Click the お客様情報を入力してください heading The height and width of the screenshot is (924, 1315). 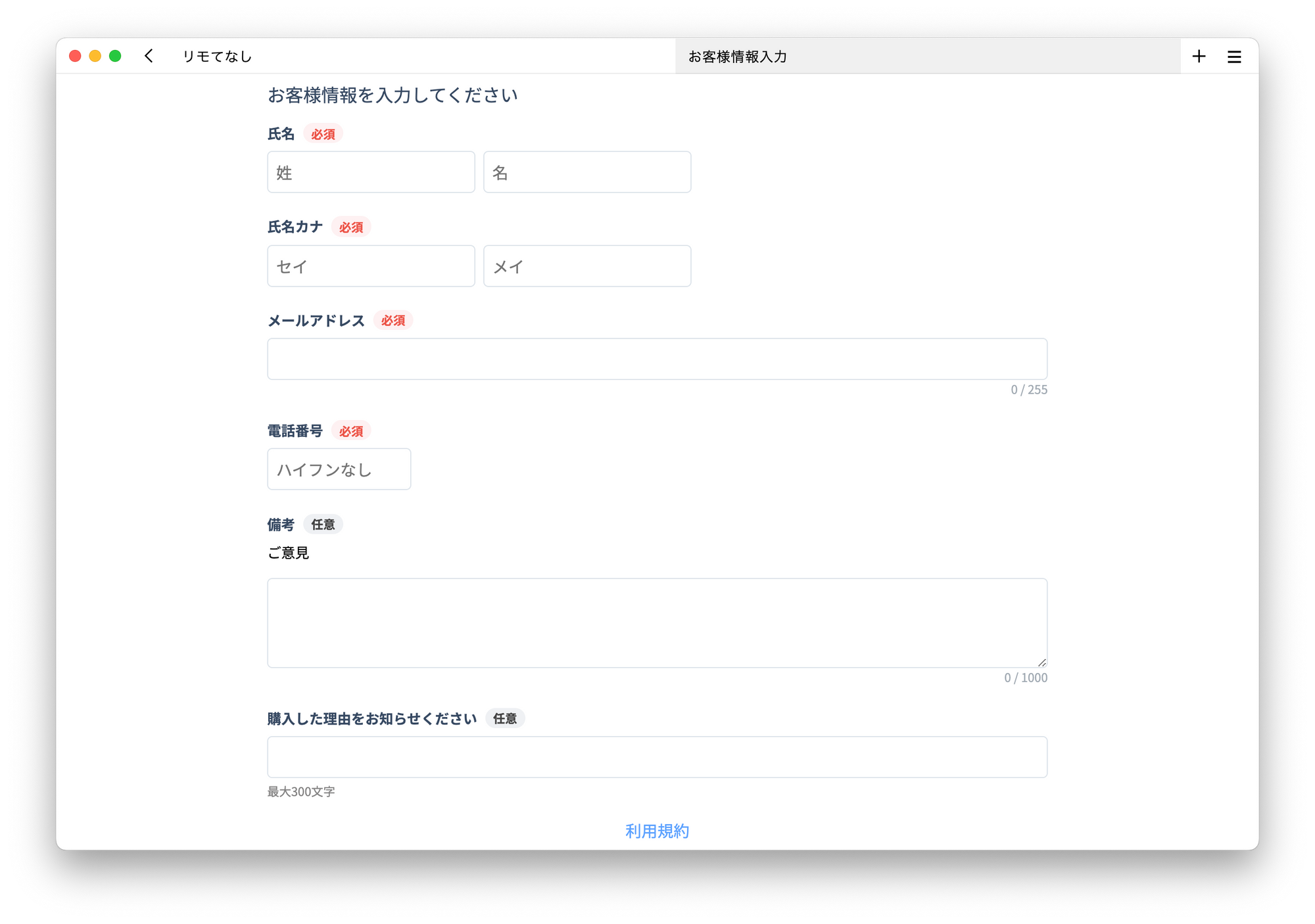coord(393,95)
